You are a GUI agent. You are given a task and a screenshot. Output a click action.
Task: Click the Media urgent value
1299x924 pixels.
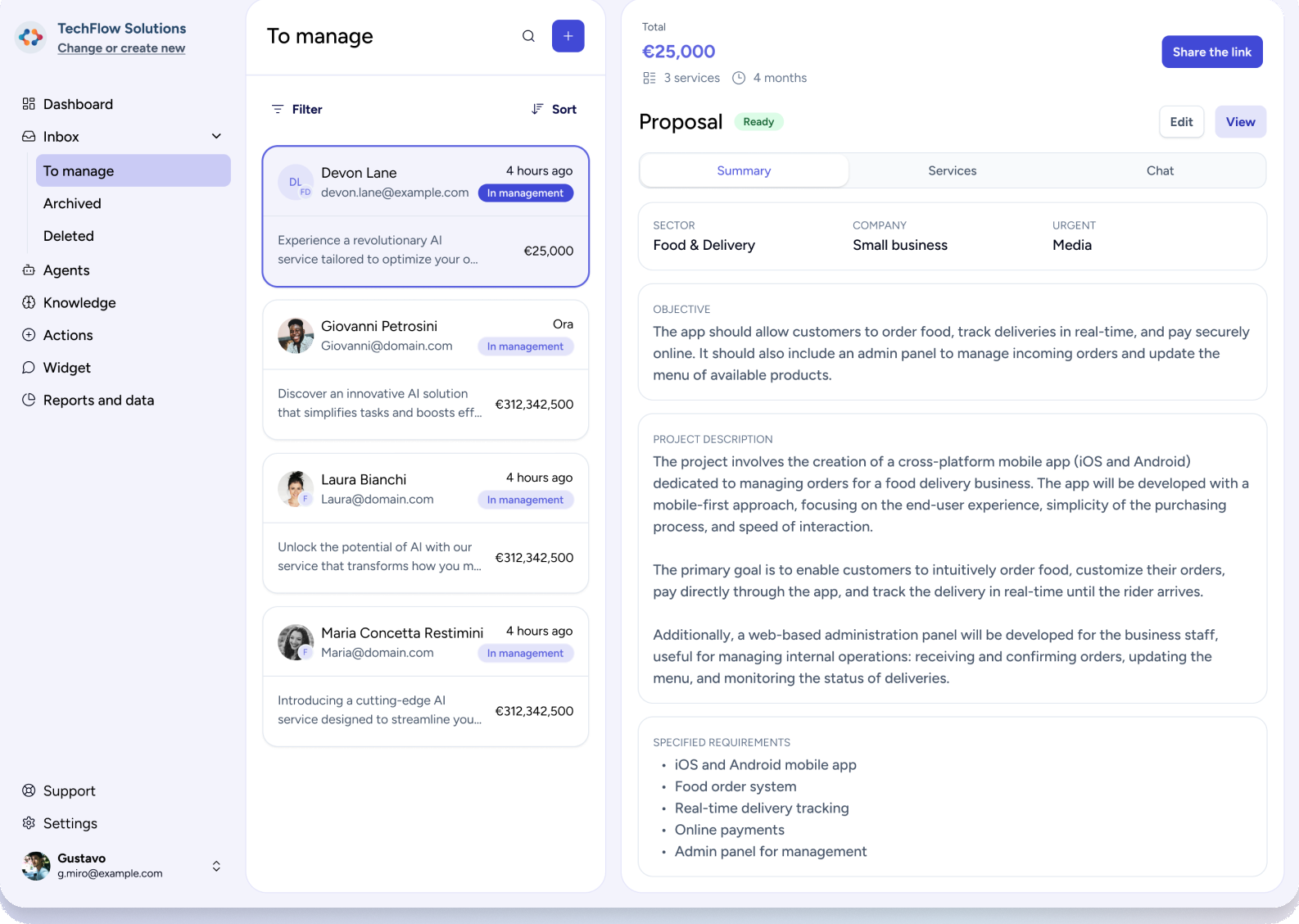point(1071,245)
